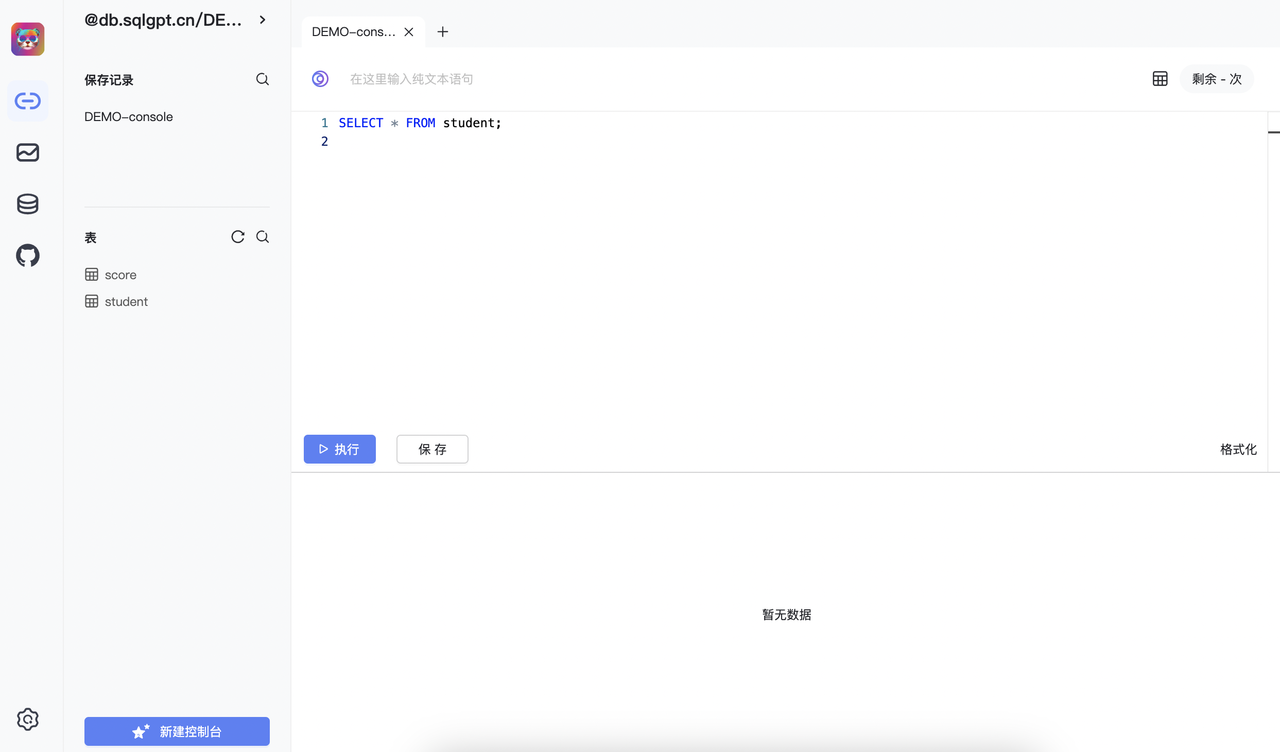Close the DEMO-console tab
This screenshot has height=752, width=1280.
(x=408, y=32)
